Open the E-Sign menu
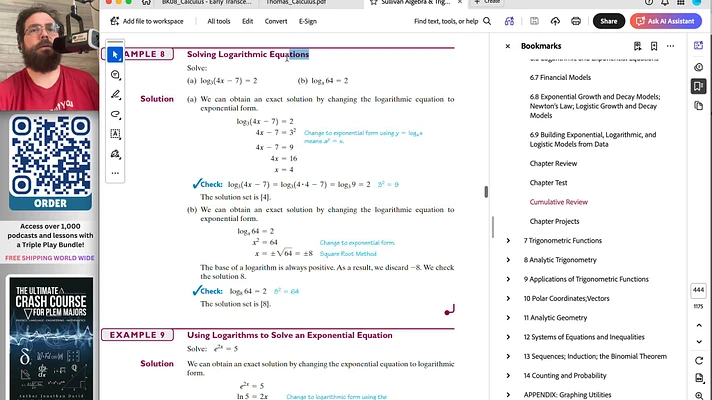Viewport: 712px width, 400px height. tap(307, 21)
